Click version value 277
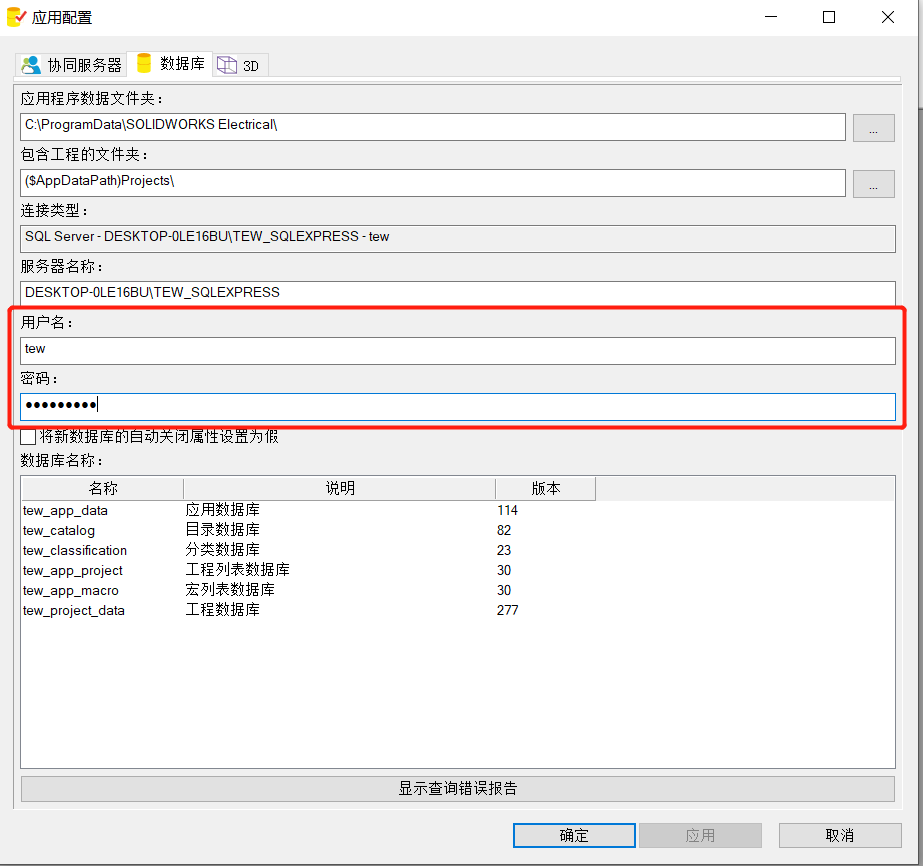 point(507,610)
